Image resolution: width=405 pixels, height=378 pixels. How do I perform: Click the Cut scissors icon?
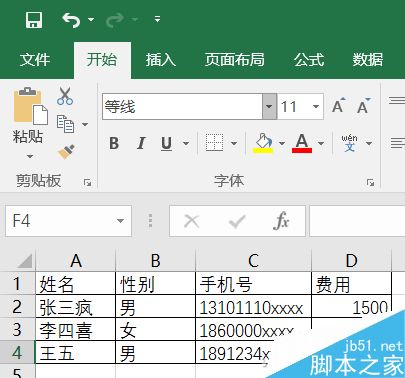click(65, 96)
